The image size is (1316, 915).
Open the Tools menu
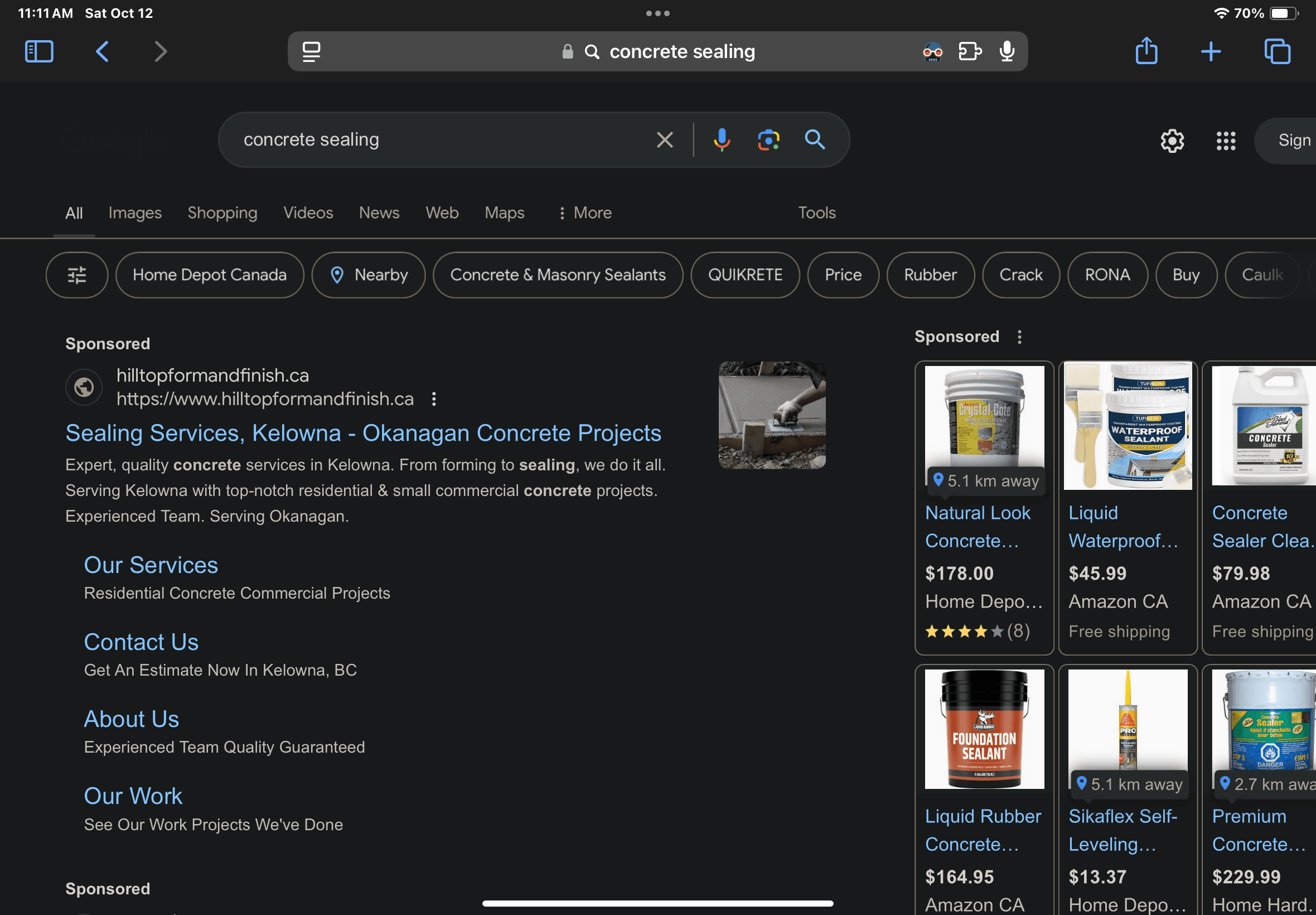click(816, 213)
